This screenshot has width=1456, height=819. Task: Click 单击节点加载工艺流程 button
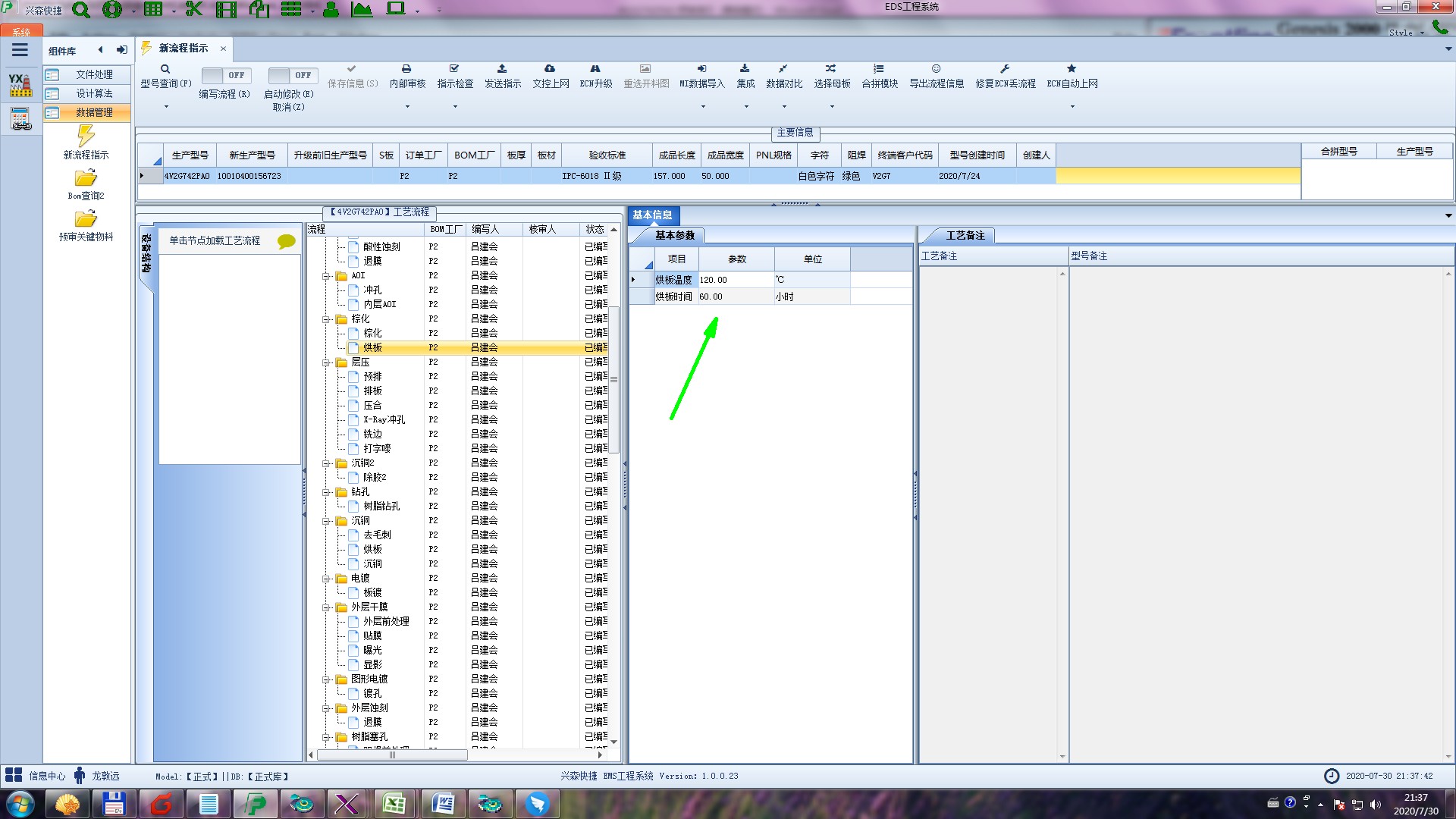tap(215, 240)
